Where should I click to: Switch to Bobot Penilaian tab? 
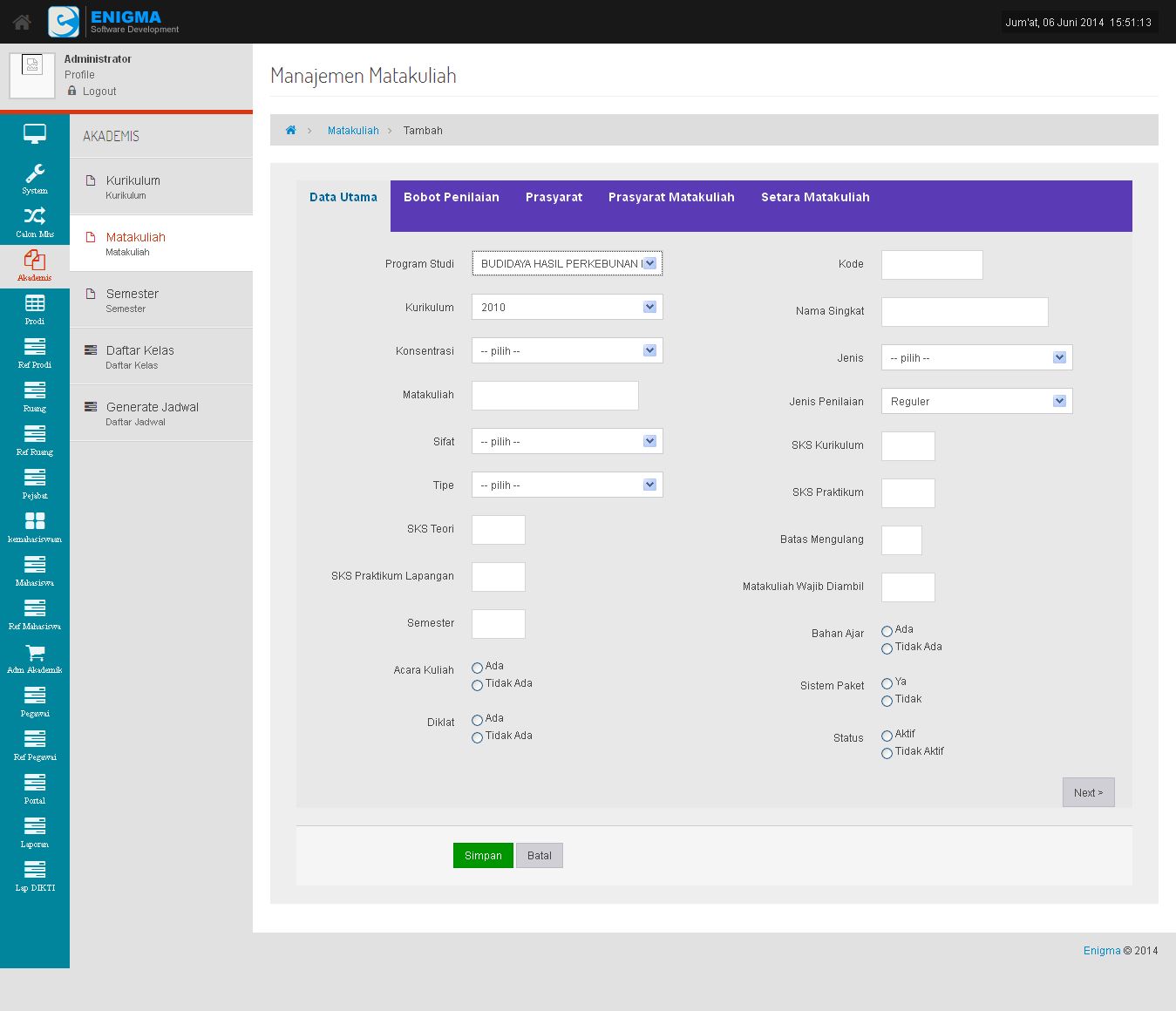point(451,197)
